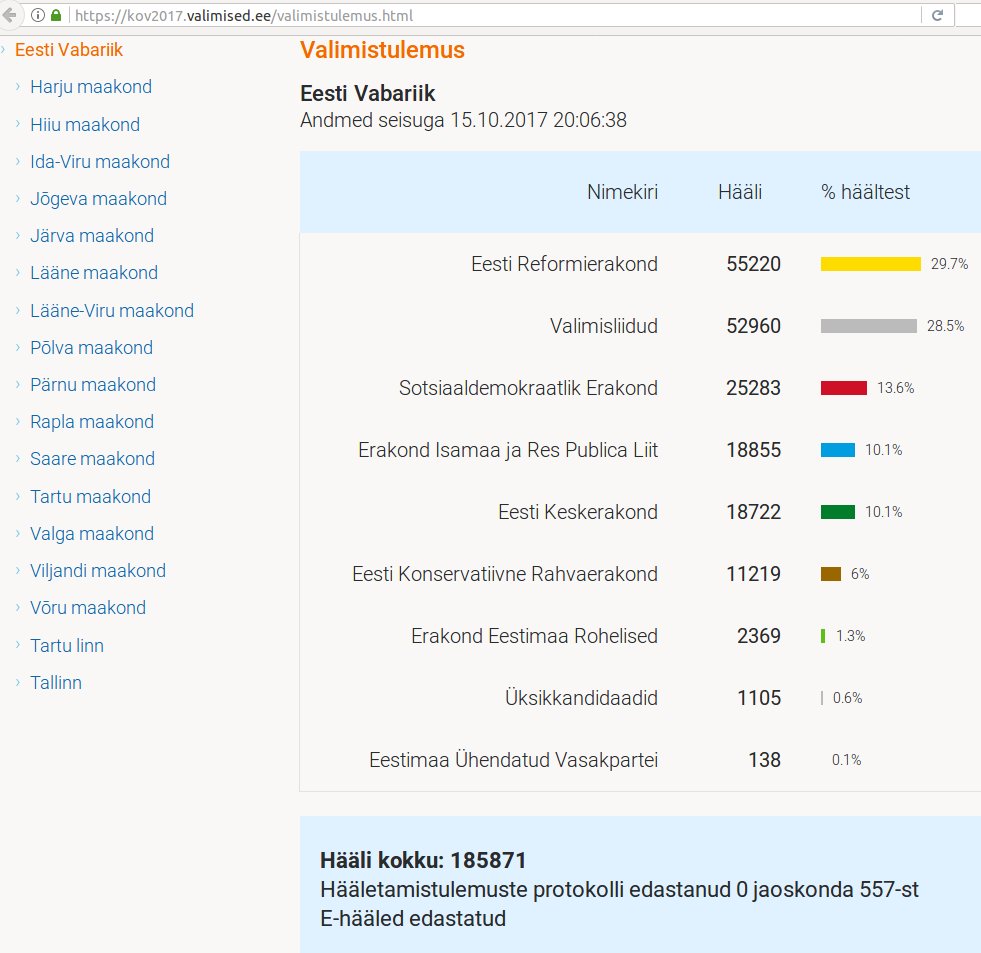Click Eesti Konservatiivne Rahvaerakond name
Image resolution: width=981 pixels, height=953 pixels.
click(x=505, y=574)
